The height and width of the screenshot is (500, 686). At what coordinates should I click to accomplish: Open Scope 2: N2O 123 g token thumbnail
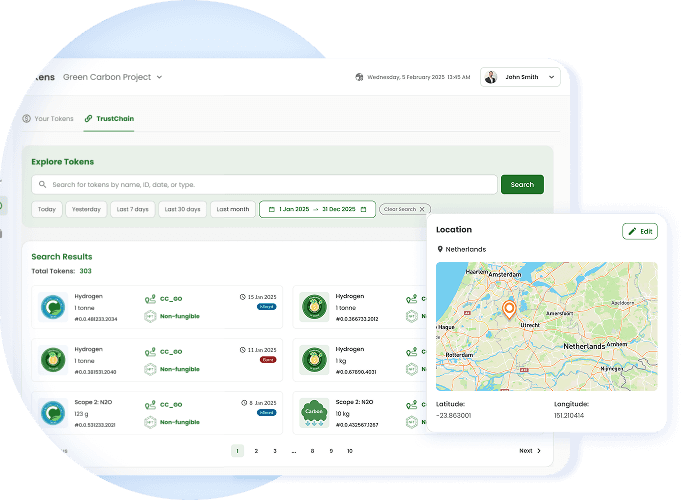[x=53, y=413]
